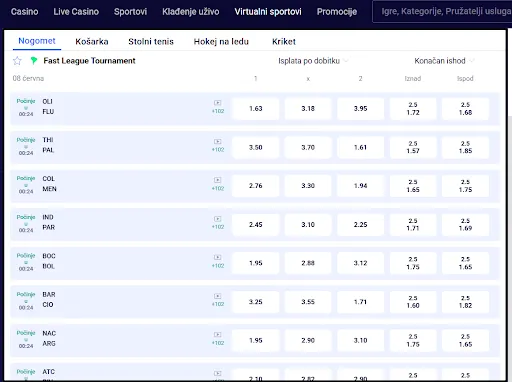Bet on COL-MEN draw at 3.30
This screenshot has height=382, width=512.
pyautogui.click(x=308, y=186)
